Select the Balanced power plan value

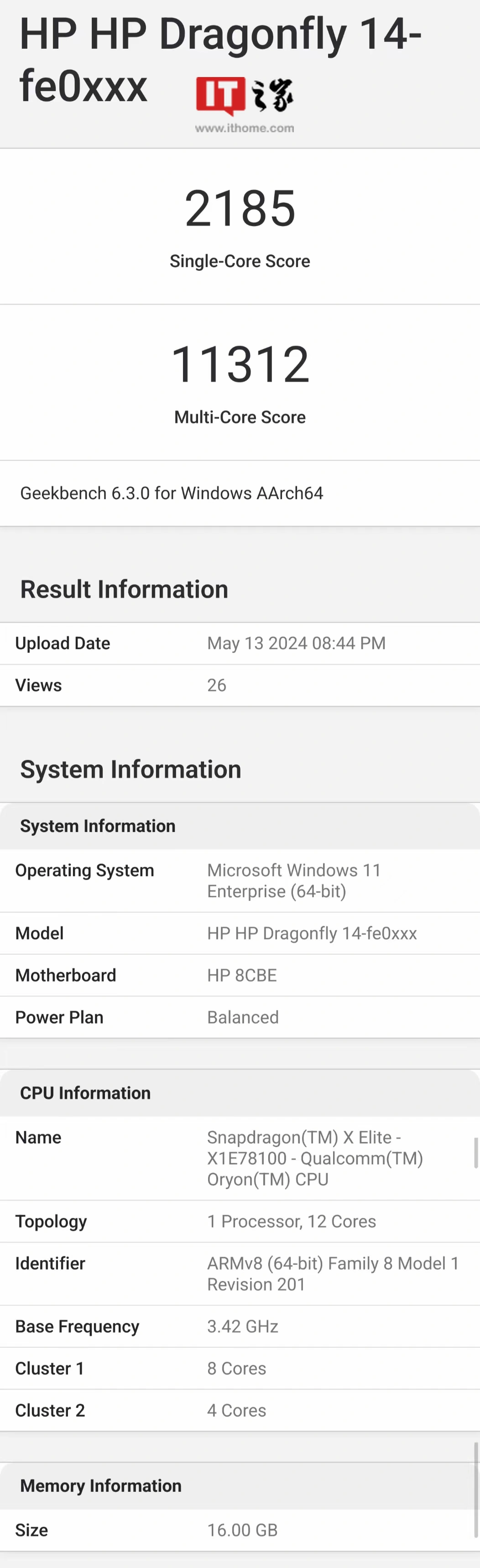click(x=243, y=1017)
